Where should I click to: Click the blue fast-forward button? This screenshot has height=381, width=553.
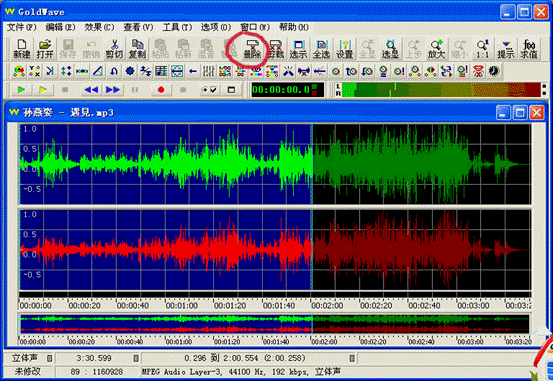[x=113, y=90]
